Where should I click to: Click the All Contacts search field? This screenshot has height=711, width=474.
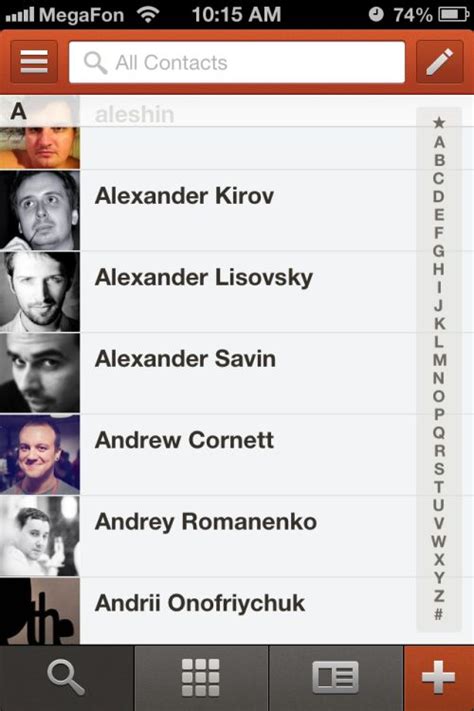237,62
